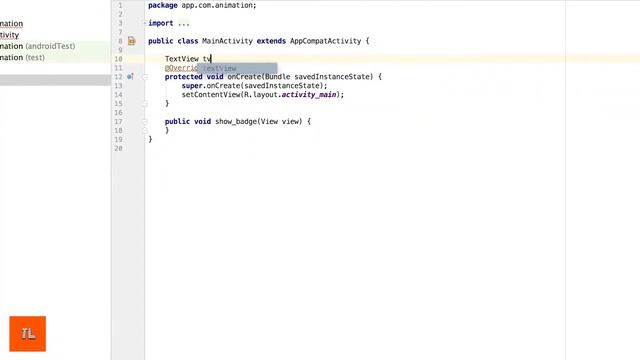This screenshot has height=360, width=640.
Task: Click the fold end marker after onCreate's closing brace
Action: point(145,104)
